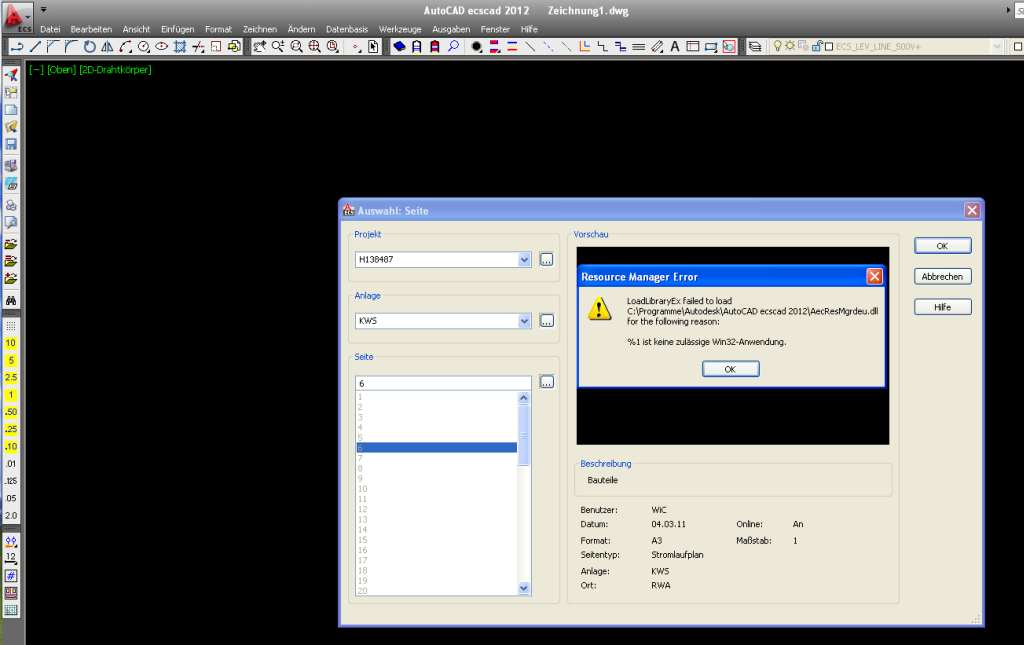Click the Hilfe button in dialog
1024x645 pixels.
tap(942, 307)
